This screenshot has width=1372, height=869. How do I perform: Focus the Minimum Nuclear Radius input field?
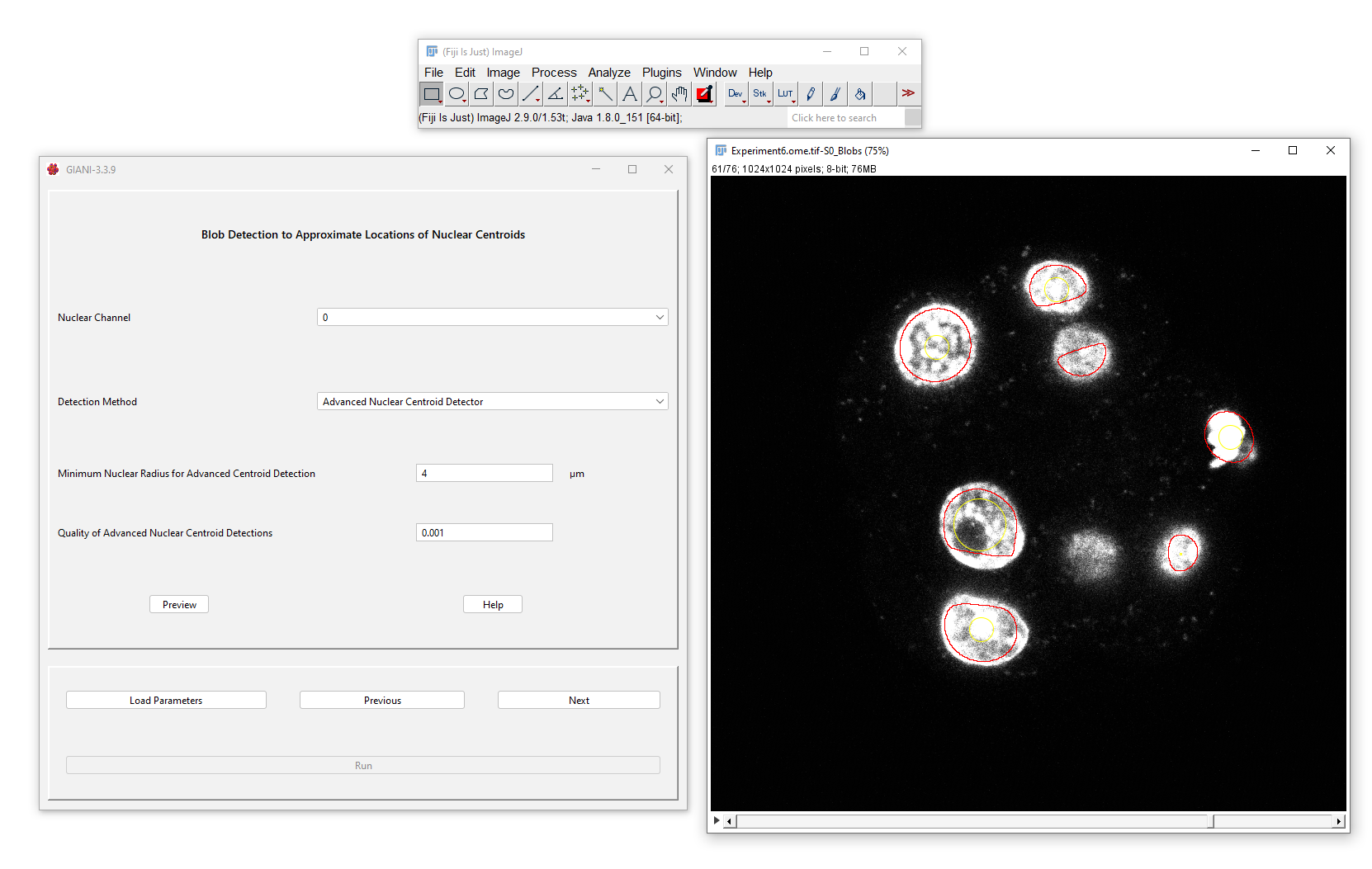(x=484, y=474)
